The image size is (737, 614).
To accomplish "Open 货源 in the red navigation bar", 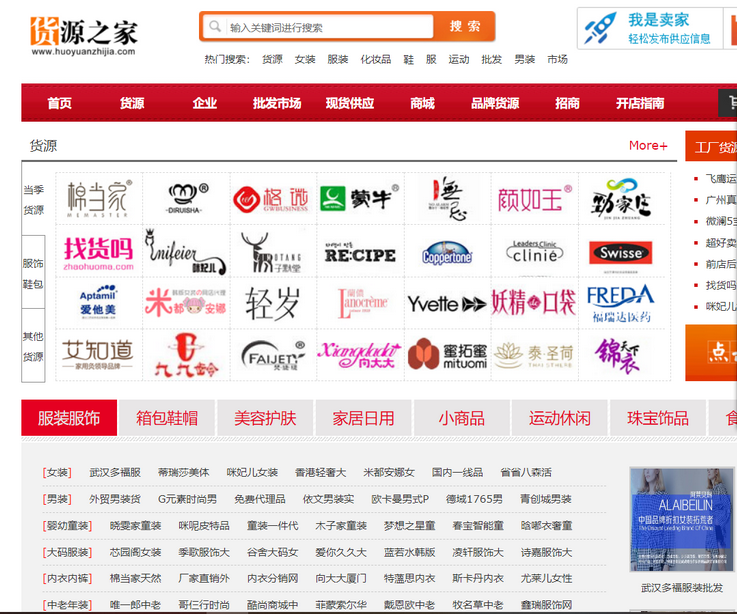I will pos(132,103).
